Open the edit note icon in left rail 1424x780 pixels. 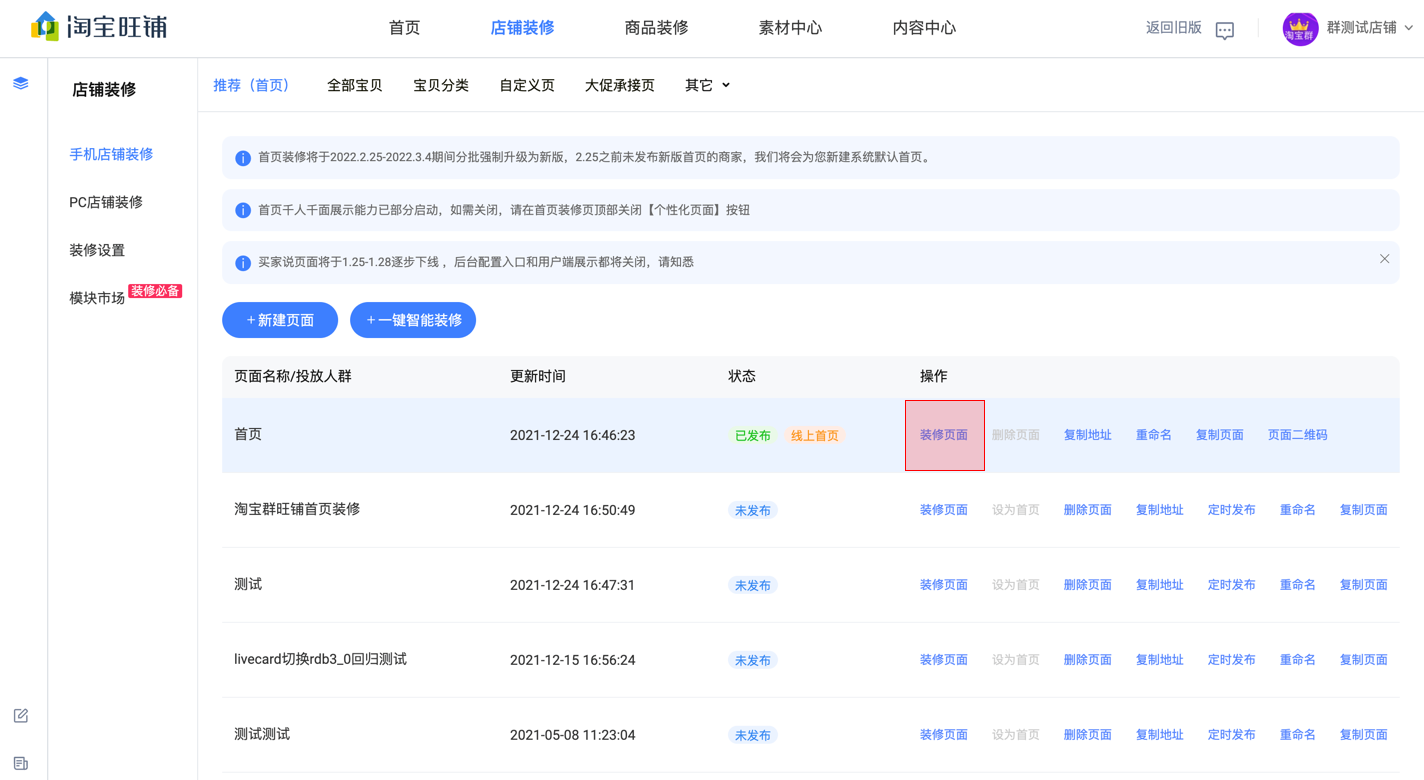[21, 716]
